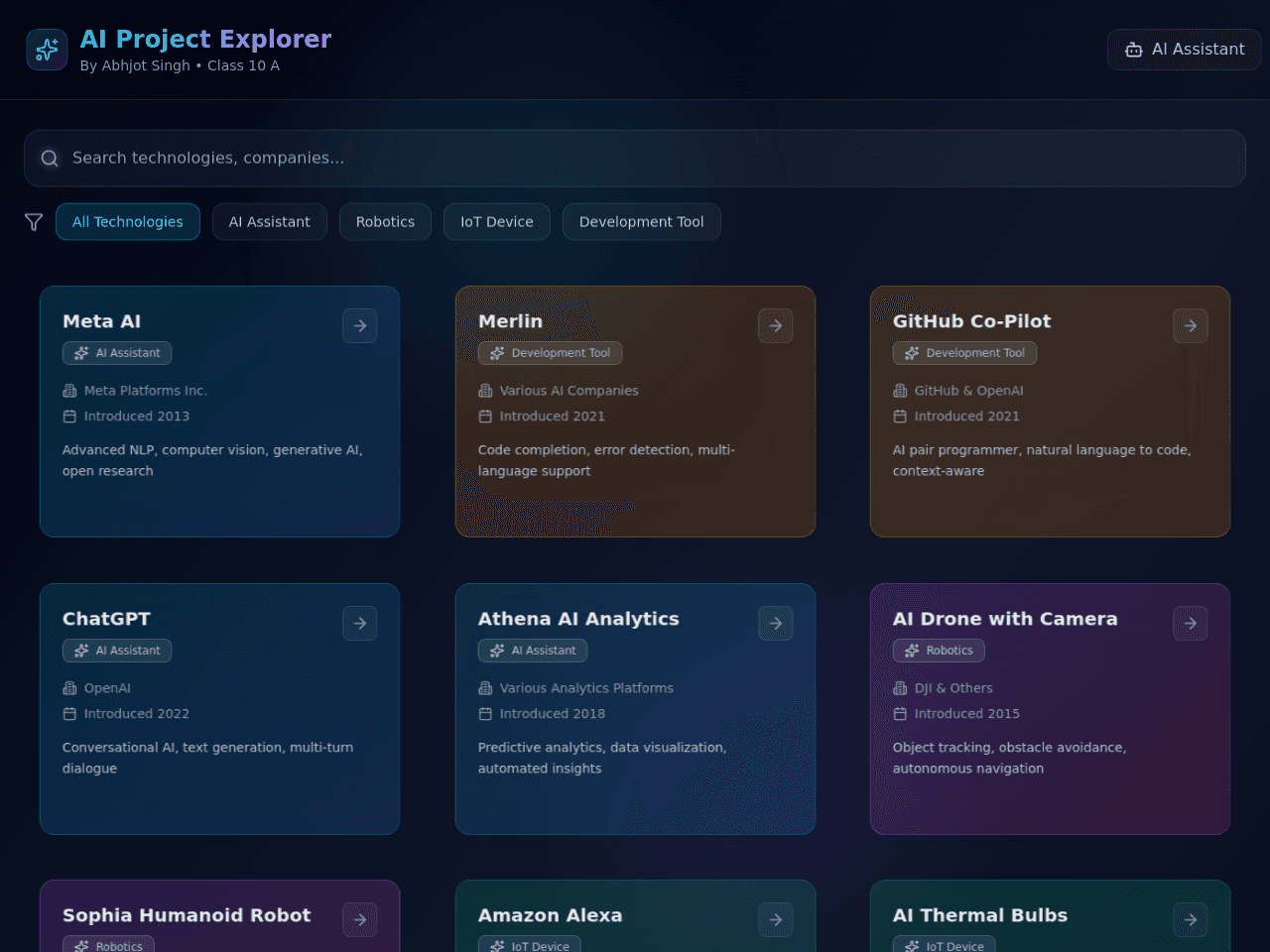Image resolution: width=1270 pixels, height=952 pixels.
Task: Click Merlin description about code completion
Action: [x=606, y=460]
